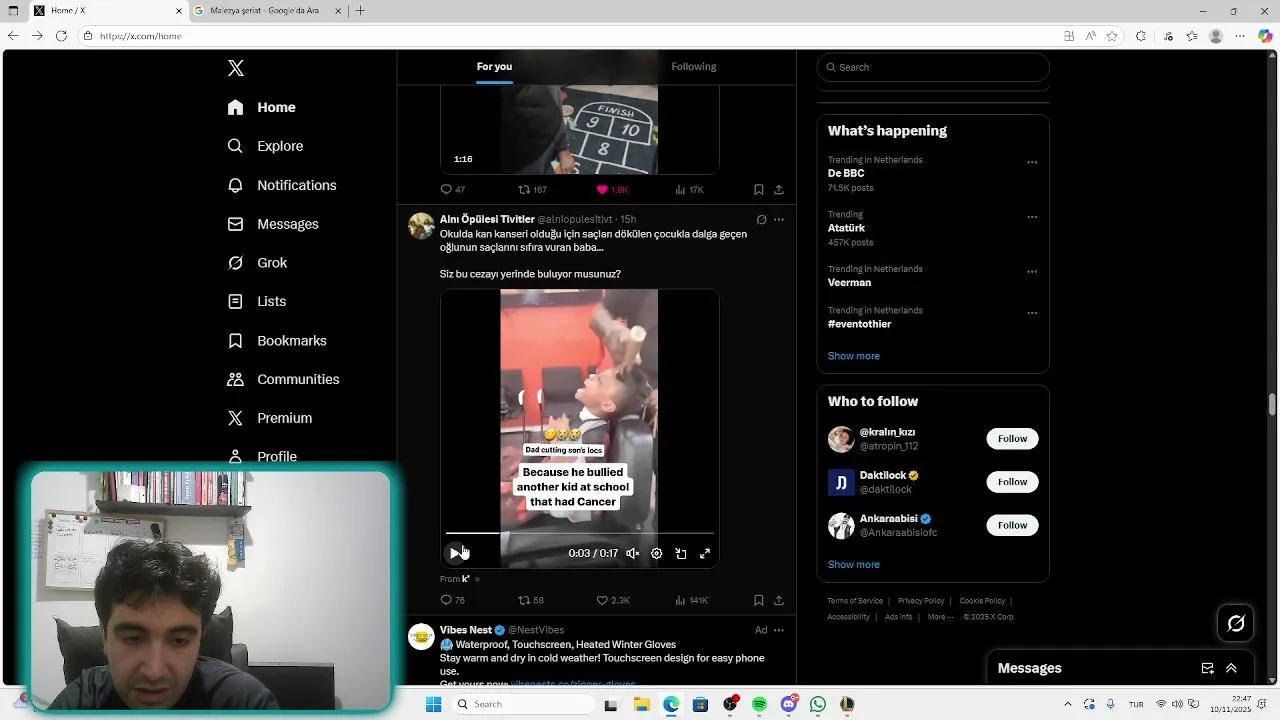
Task: Follow the Ankaraabisi account
Action: coord(1012,525)
